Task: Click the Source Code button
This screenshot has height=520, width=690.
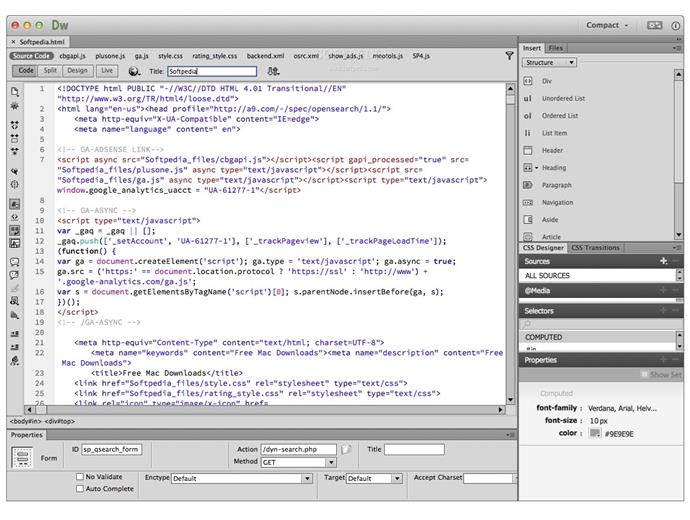Action: (x=31, y=56)
